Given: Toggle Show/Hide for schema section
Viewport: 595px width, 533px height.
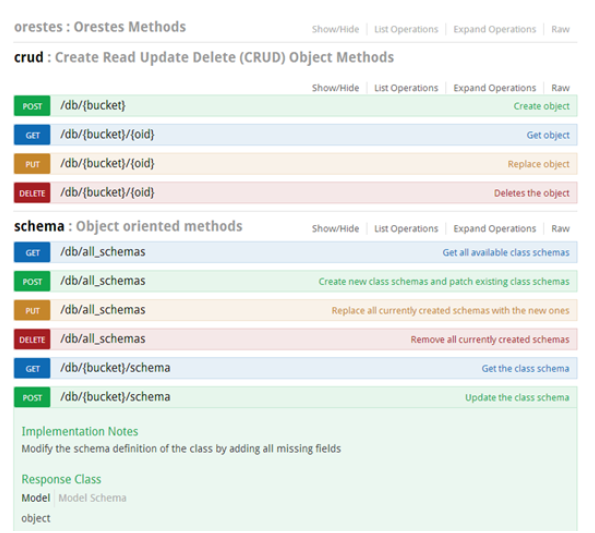Looking at the screenshot, I should [x=335, y=229].
